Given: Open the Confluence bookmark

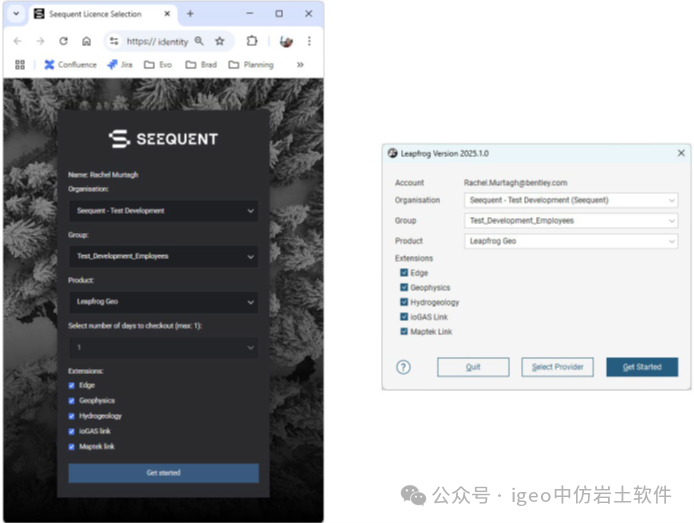Looking at the screenshot, I should [70, 65].
